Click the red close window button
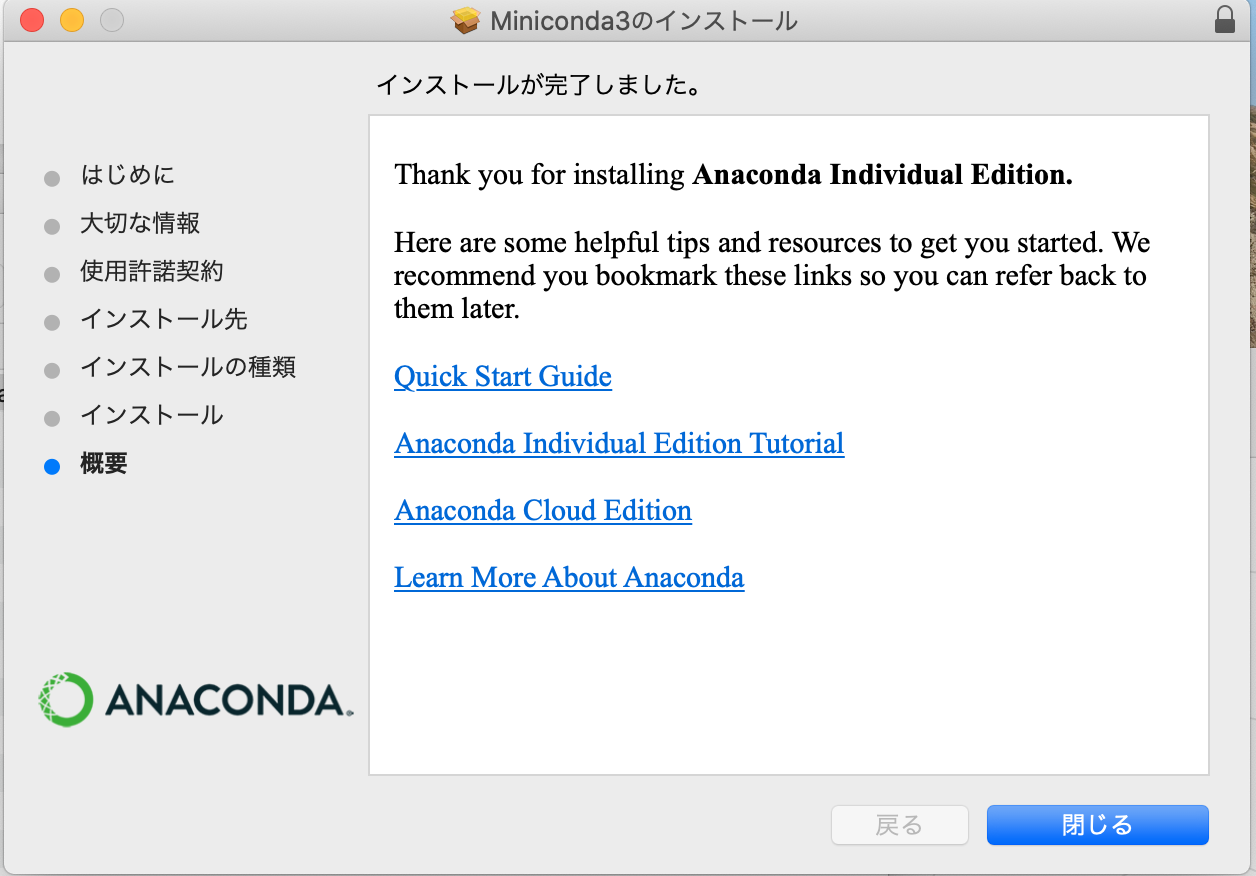 click(x=32, y=20)
